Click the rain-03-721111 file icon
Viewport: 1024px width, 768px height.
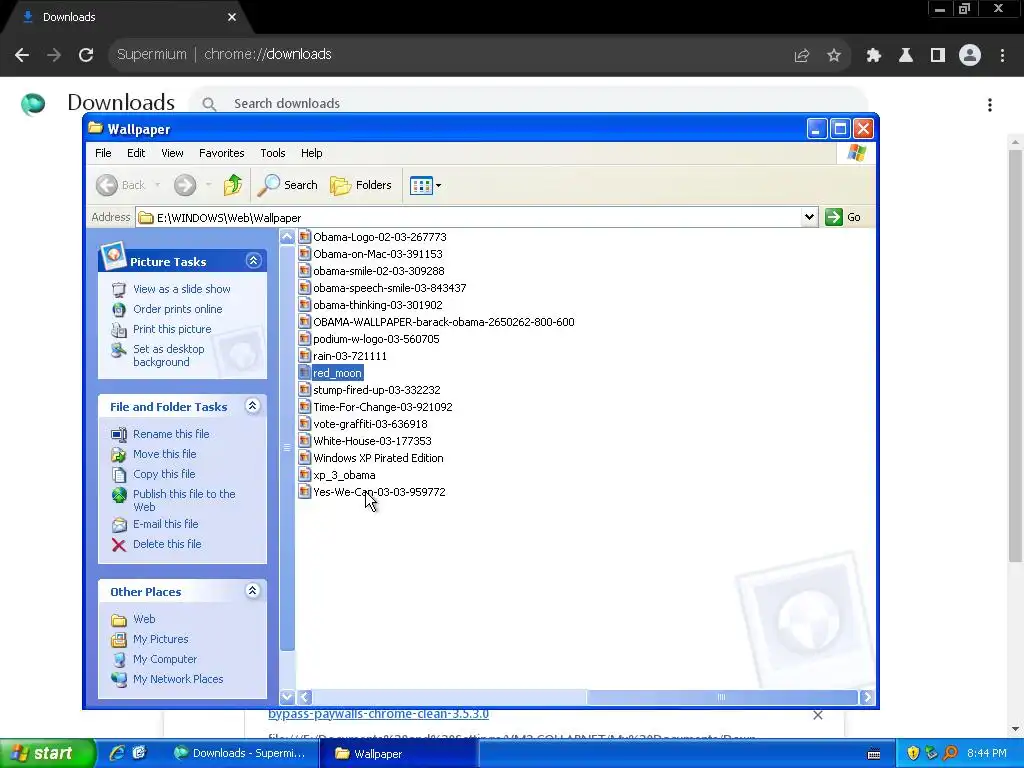tap(304, 355)
